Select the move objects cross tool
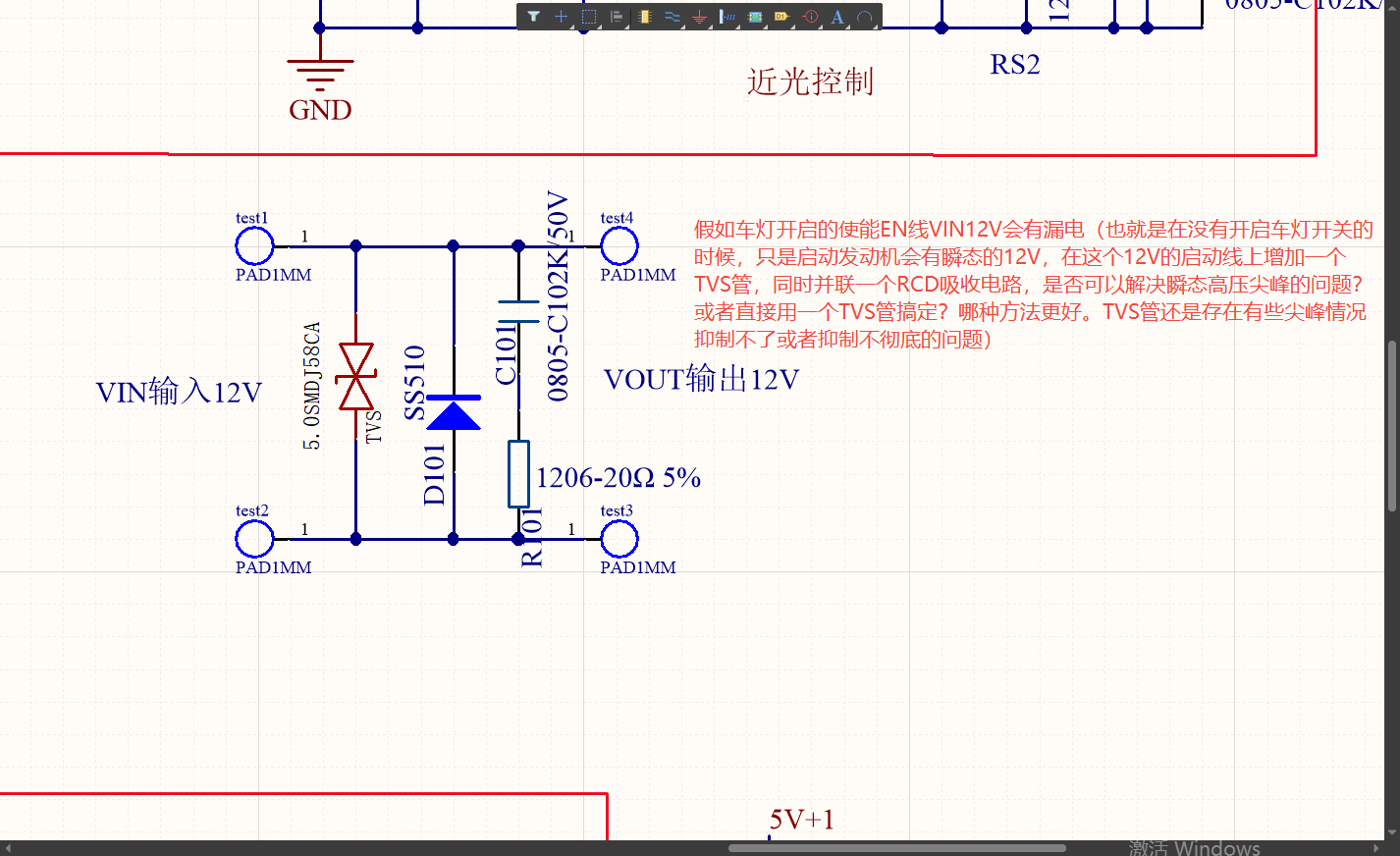This screenshot has width=1400, height=856. [561, 17]
